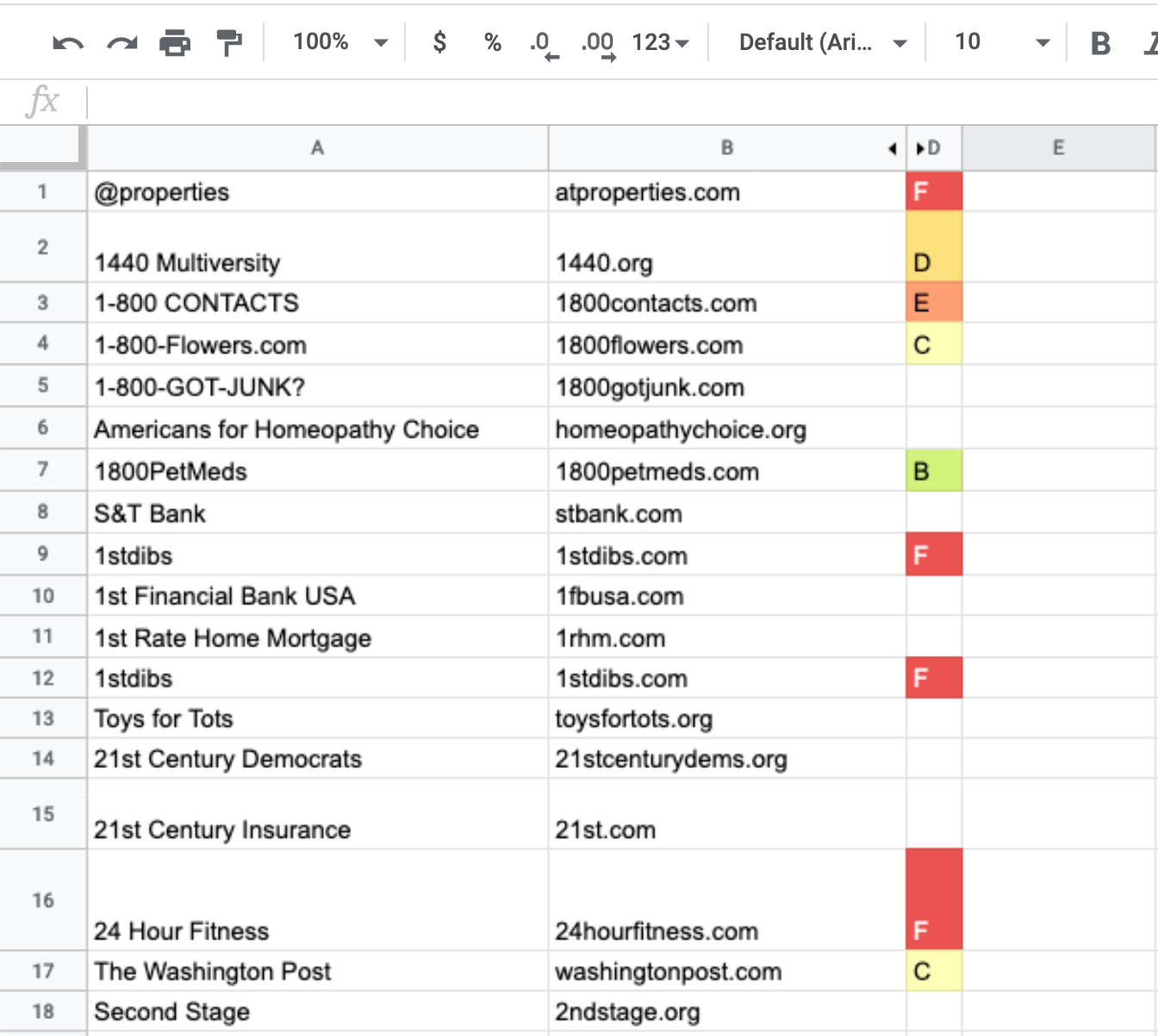
Task: Select cell '21st Century Democrats'
Action: point(318,758)
